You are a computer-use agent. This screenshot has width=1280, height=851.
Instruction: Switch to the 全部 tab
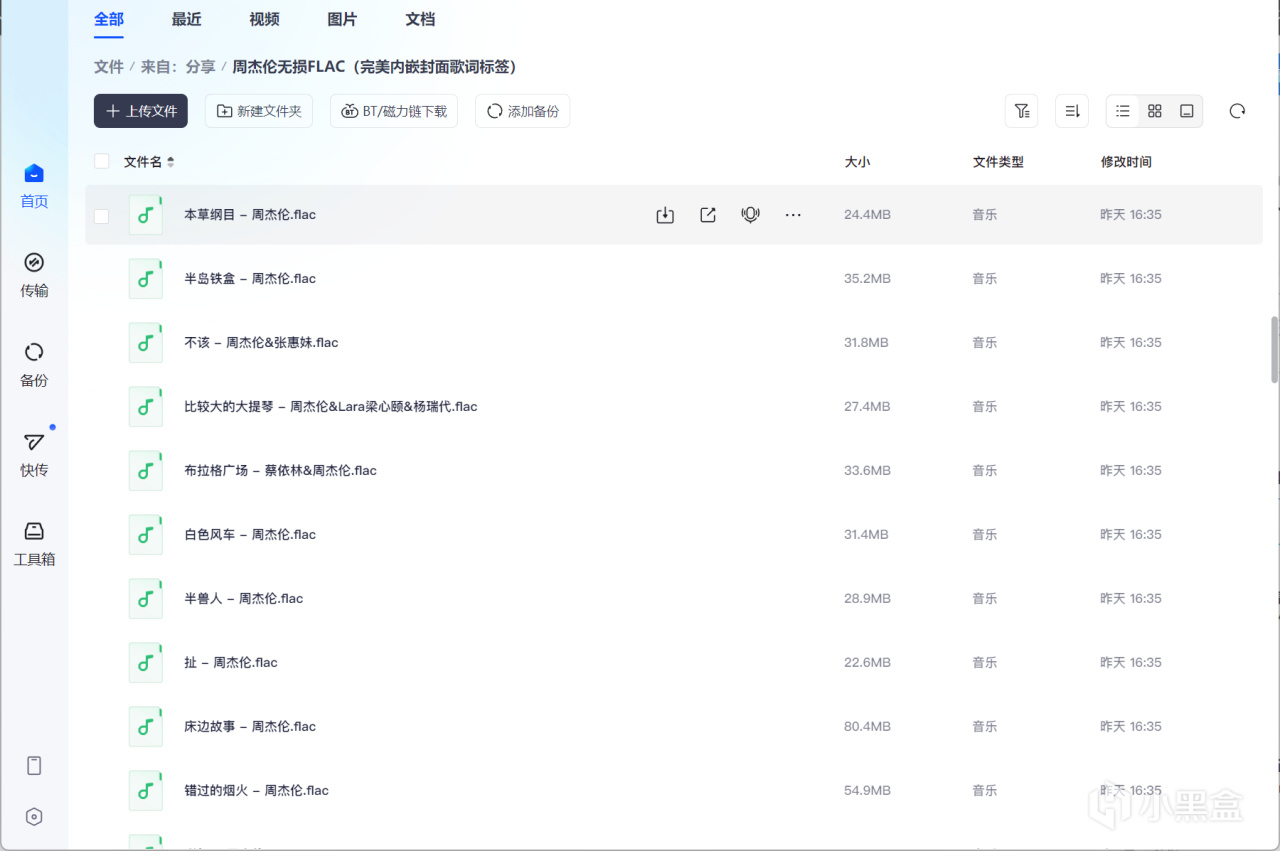[x=109, y=19]
